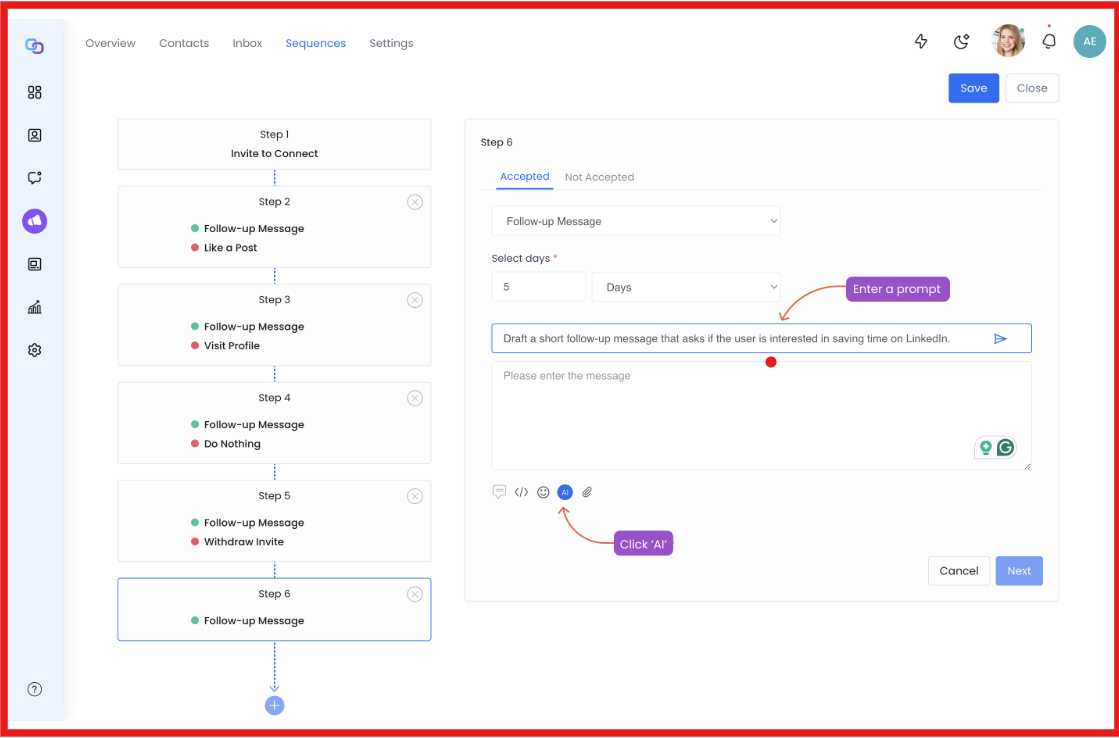Toggle dark mode with the moon icon
Image resolution: width=1119 pixels, height=738 pixels.
click(x=961, y=42)
